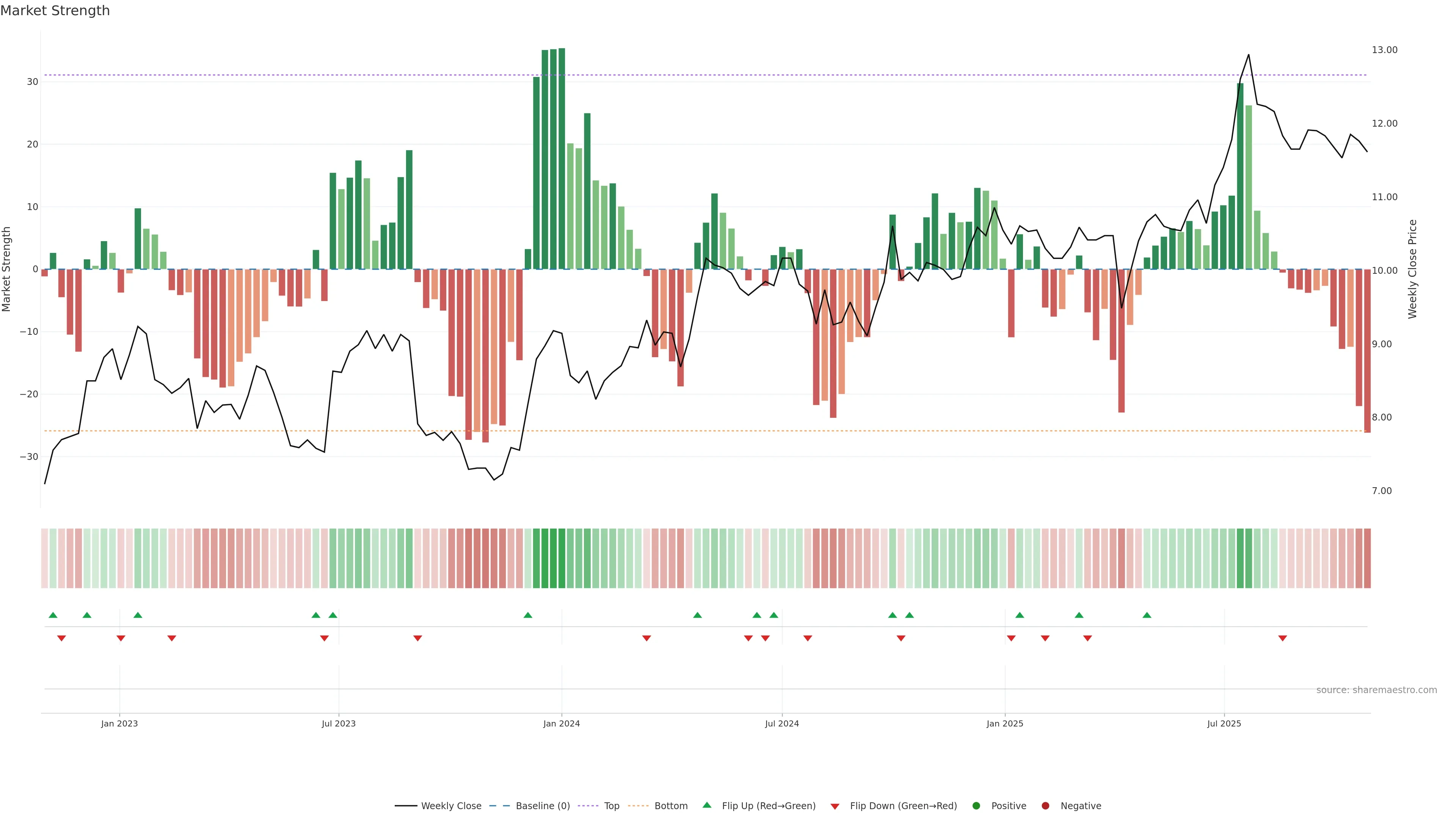
Task: Click the green Positive legend dot
Action: click(976, 805)
